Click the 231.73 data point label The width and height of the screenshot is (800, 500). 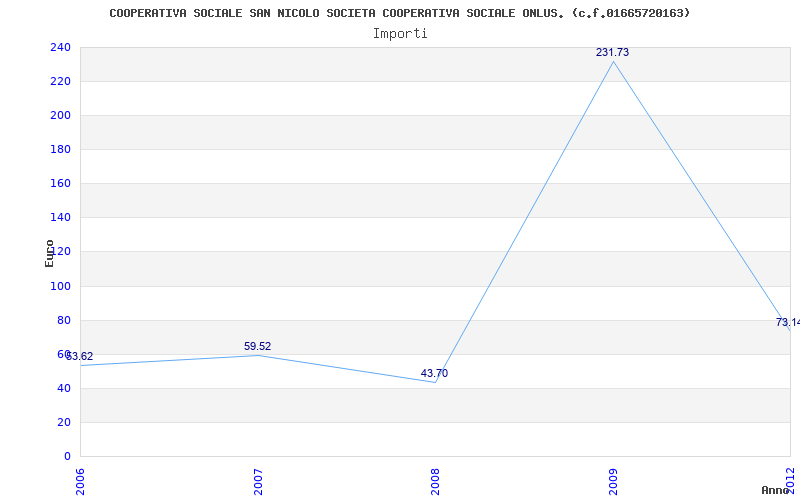pyautogui.click(x=612, y=52)
